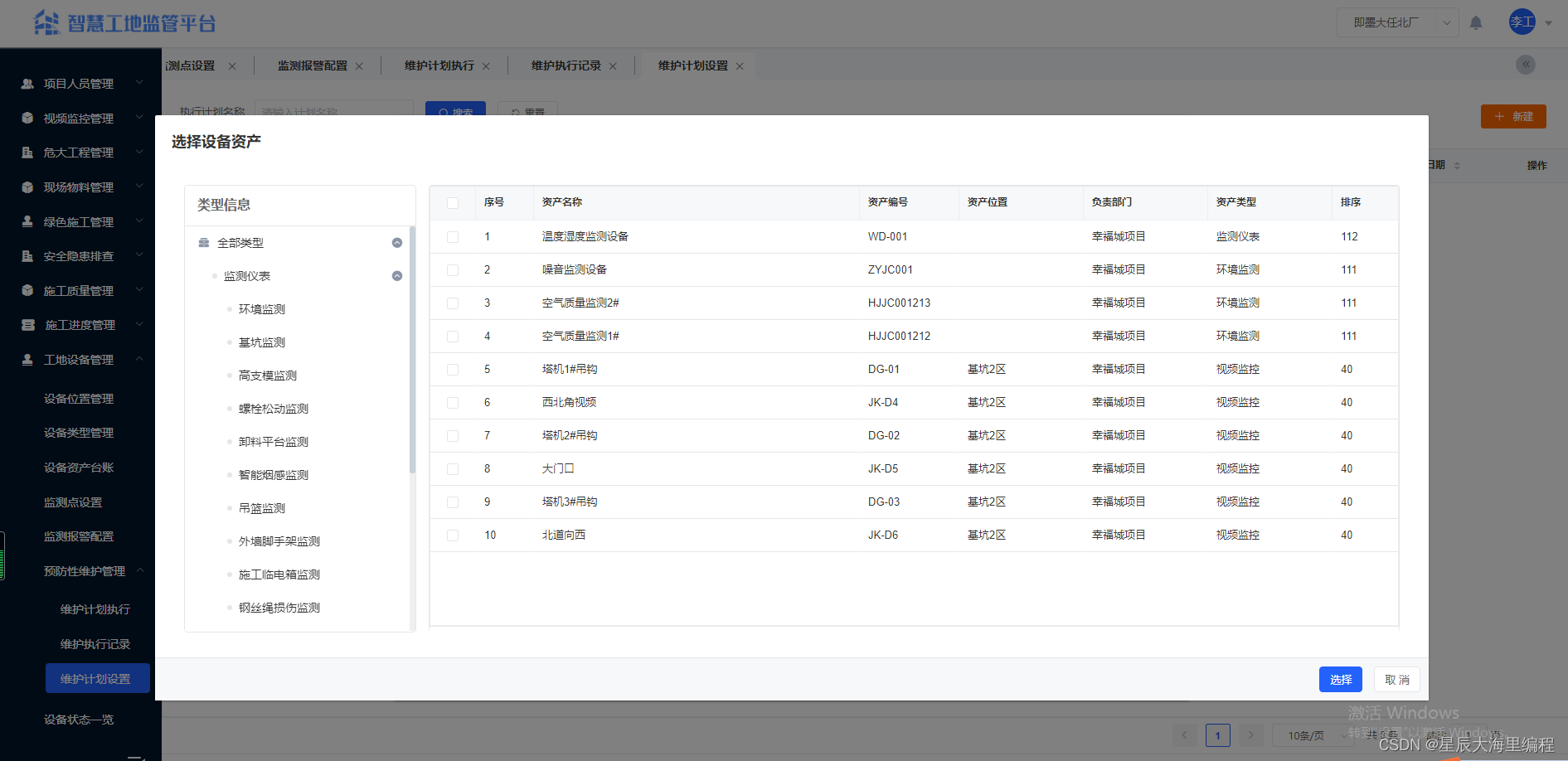
Task: Switch to the 维护计划执行 tab
Action: coord(439,65)
